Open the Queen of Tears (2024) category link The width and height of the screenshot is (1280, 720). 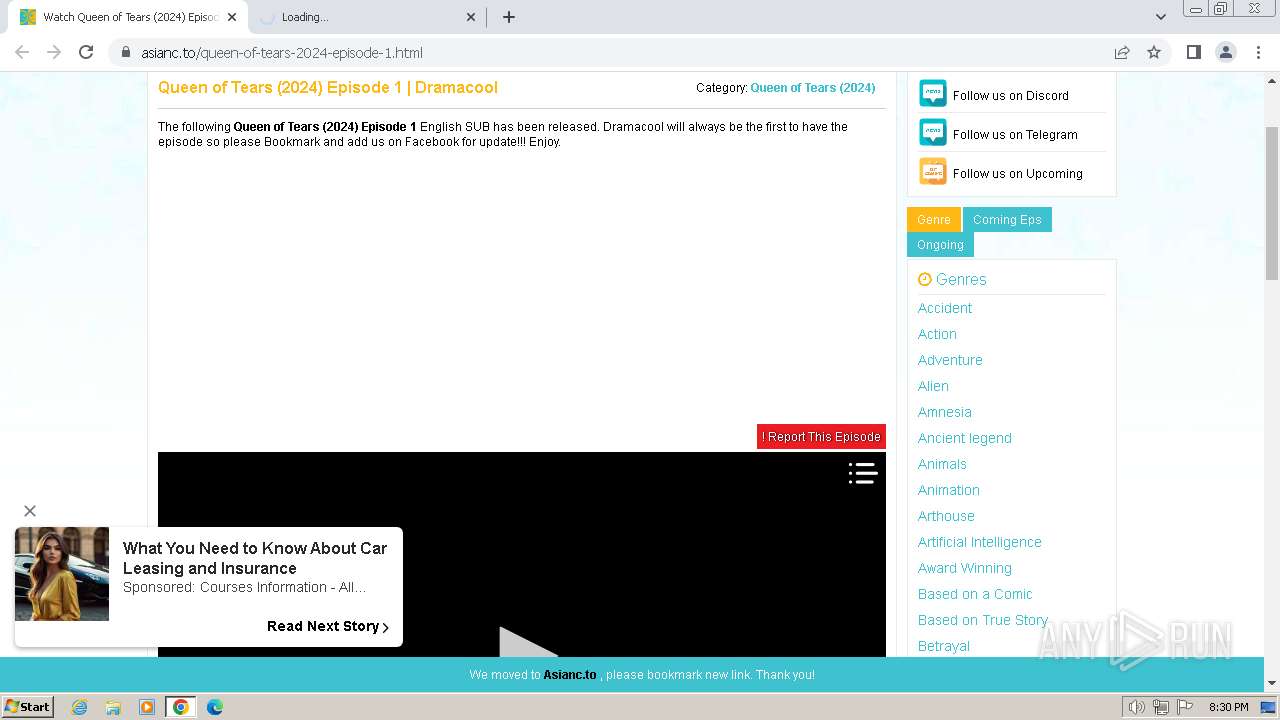pos(812,88)
